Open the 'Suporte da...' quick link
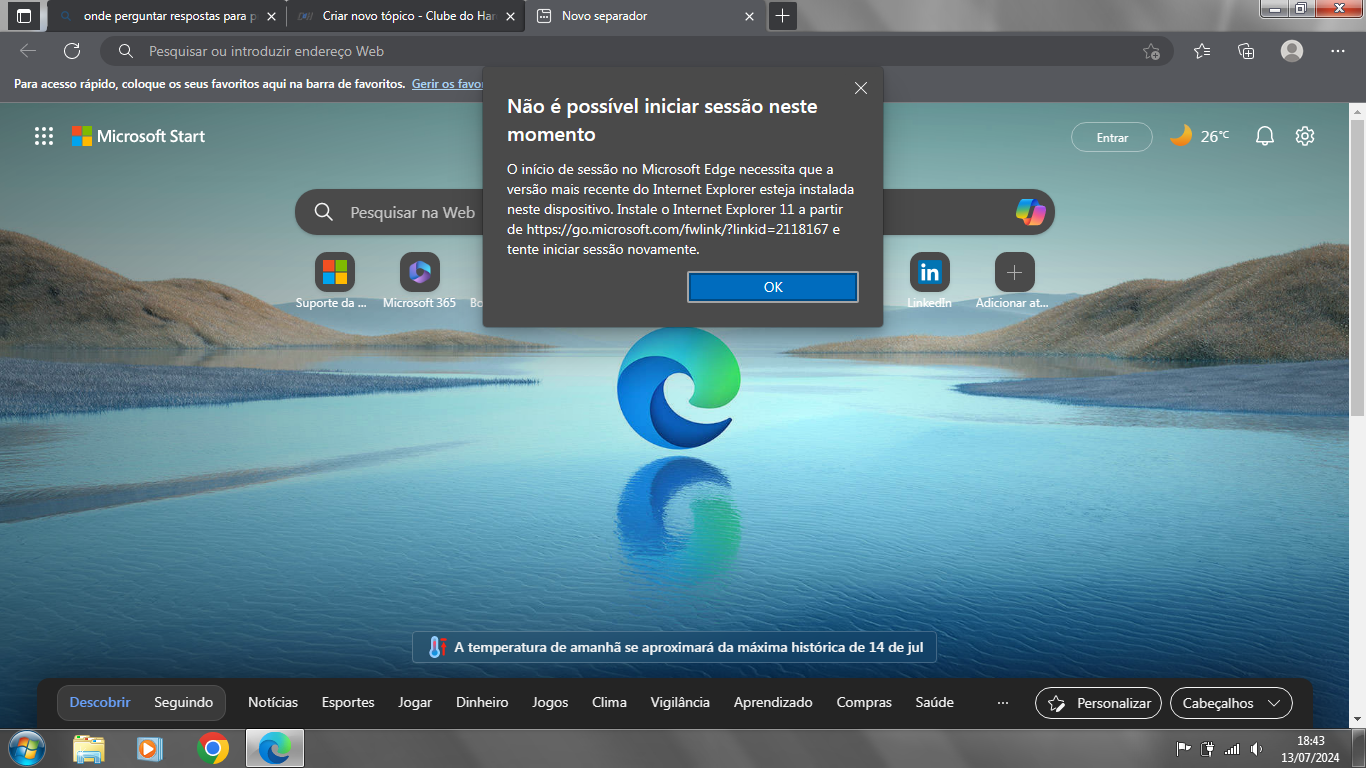 tap(334, 281)
